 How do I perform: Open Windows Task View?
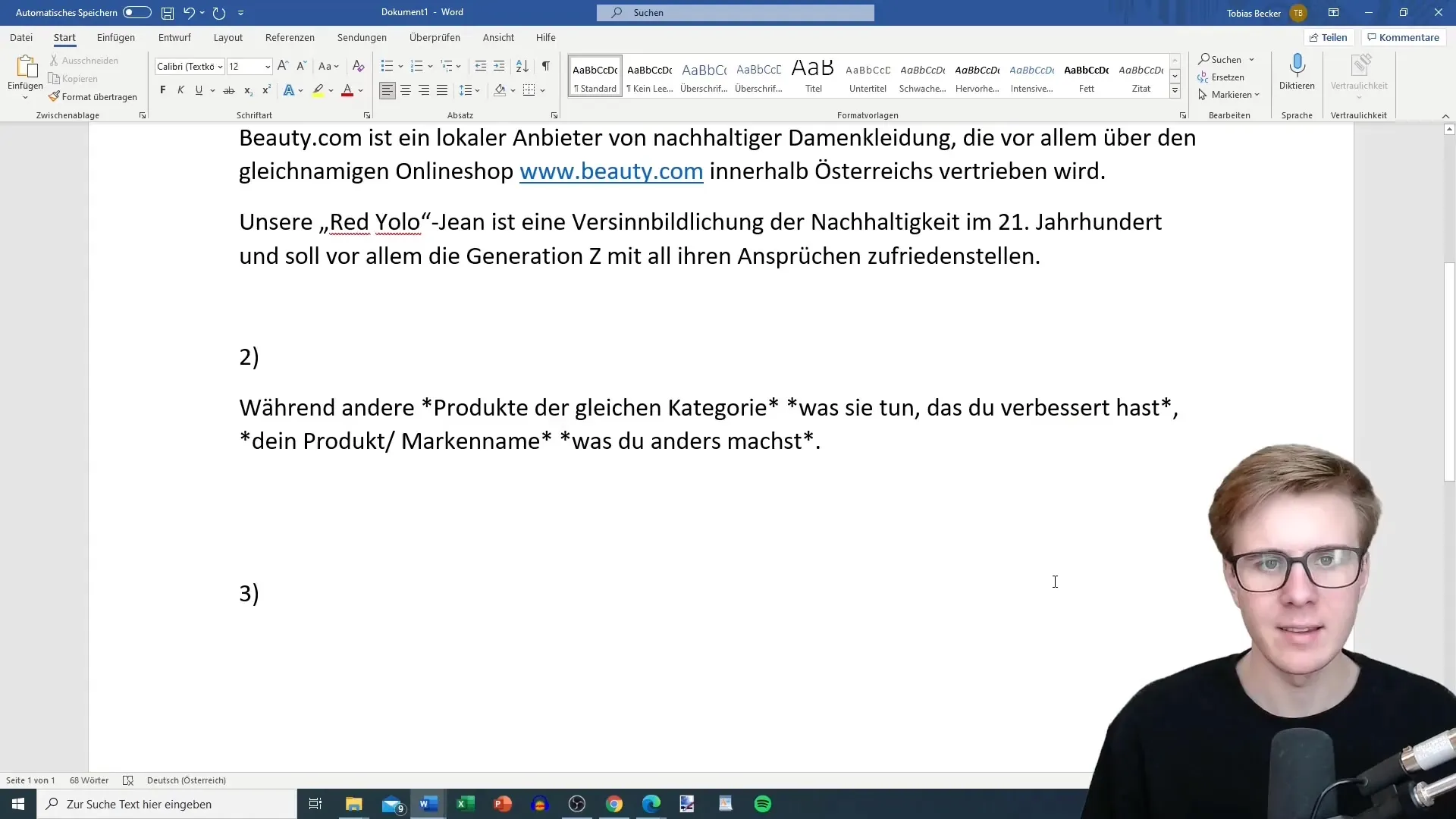coord(315,804)
